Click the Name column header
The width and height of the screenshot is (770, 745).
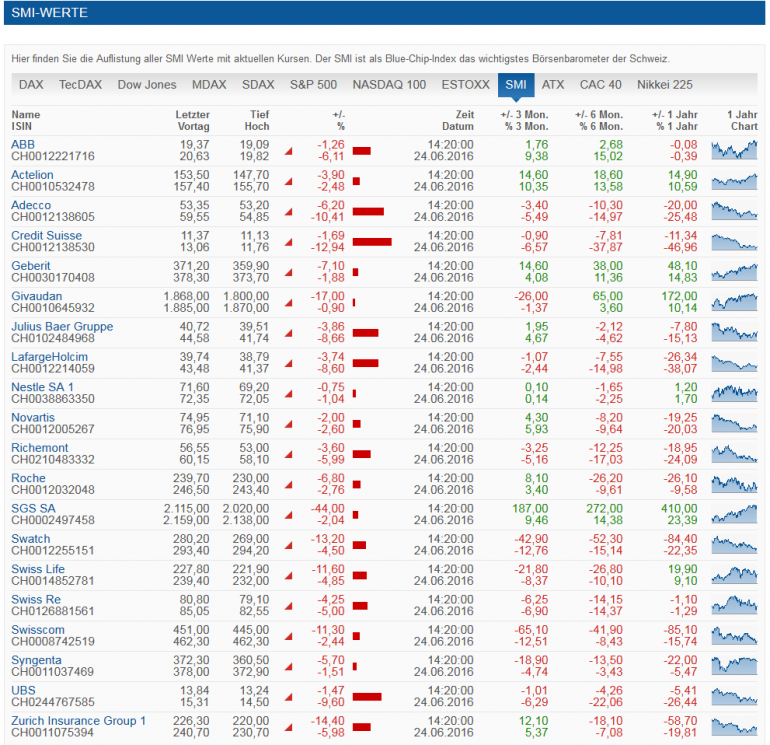click(26, 114)
